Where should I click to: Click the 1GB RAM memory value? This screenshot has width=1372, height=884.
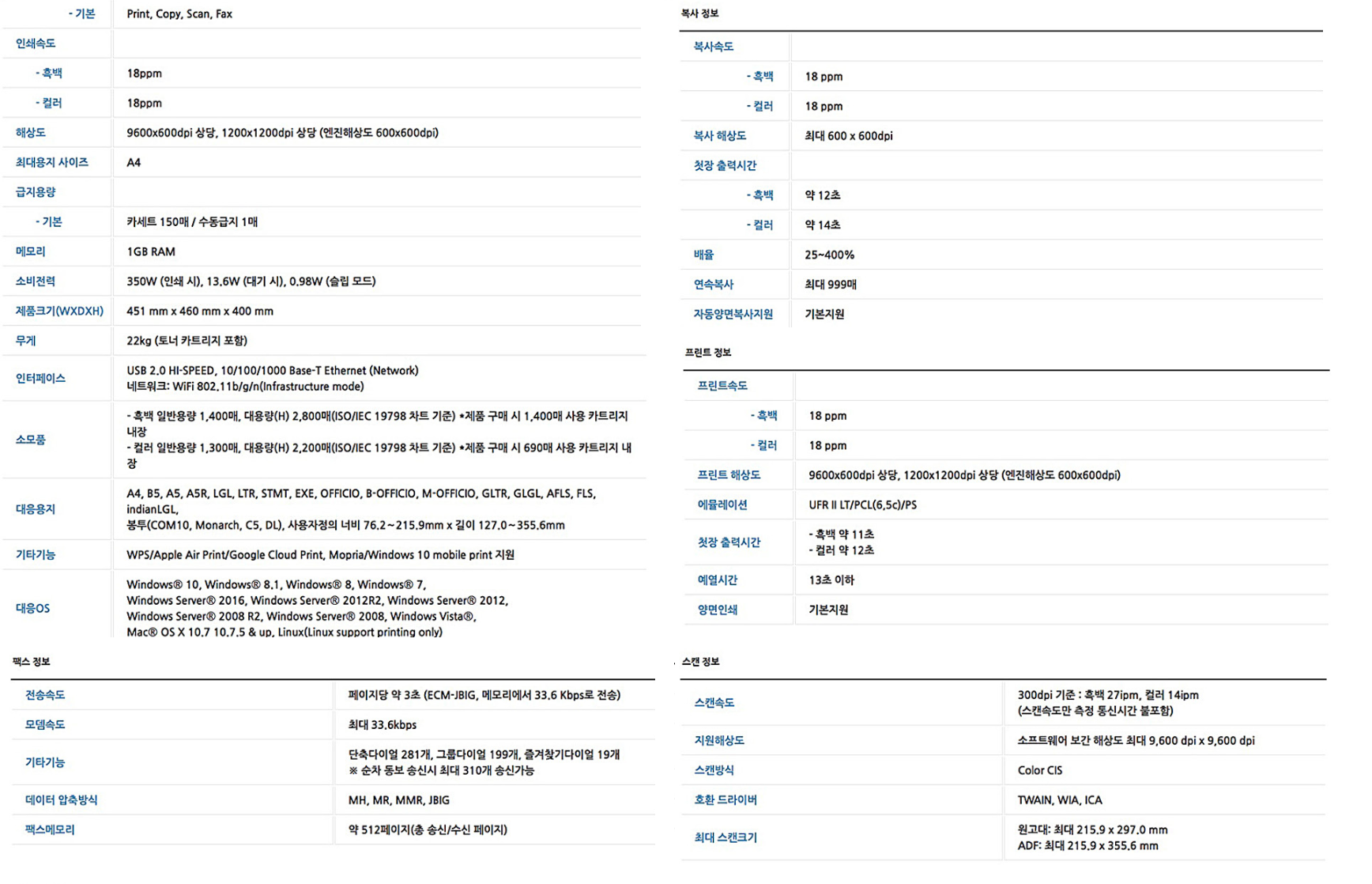pyautogui.click(x=151, y=251)
